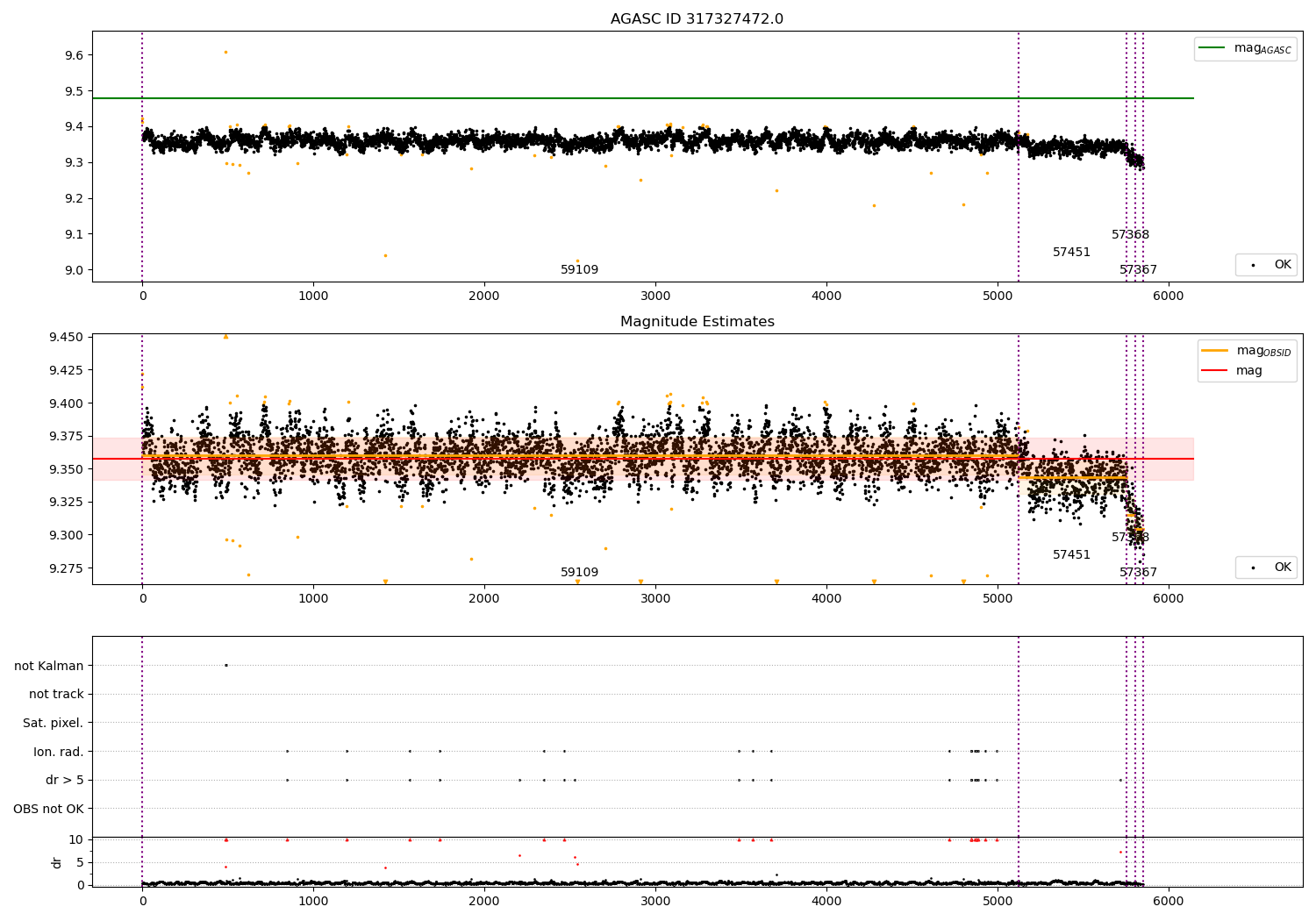Select the 9.0 y-axis tick label

coord(75,270)
